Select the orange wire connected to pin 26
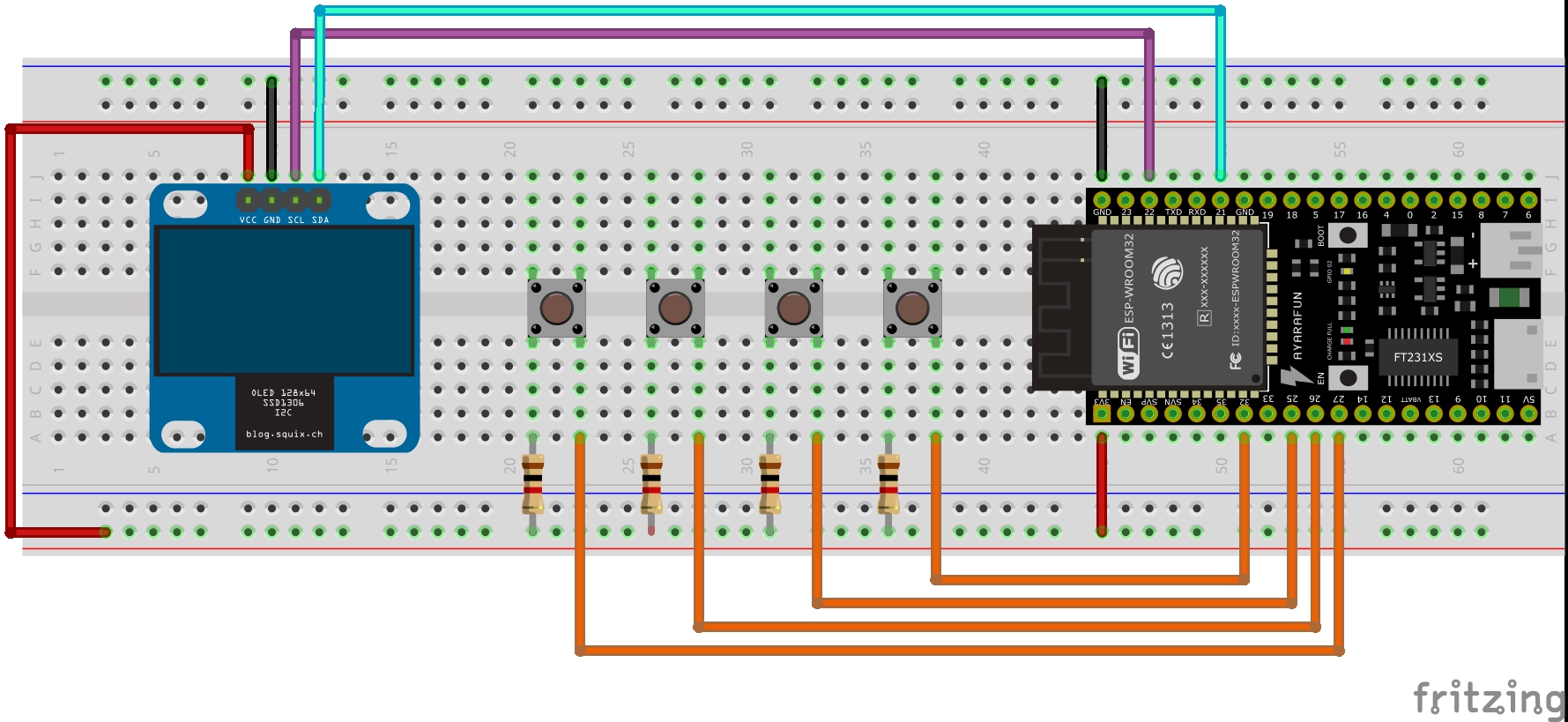Viewport: 1568px width, 722px height. click(x=1007, y=628)
